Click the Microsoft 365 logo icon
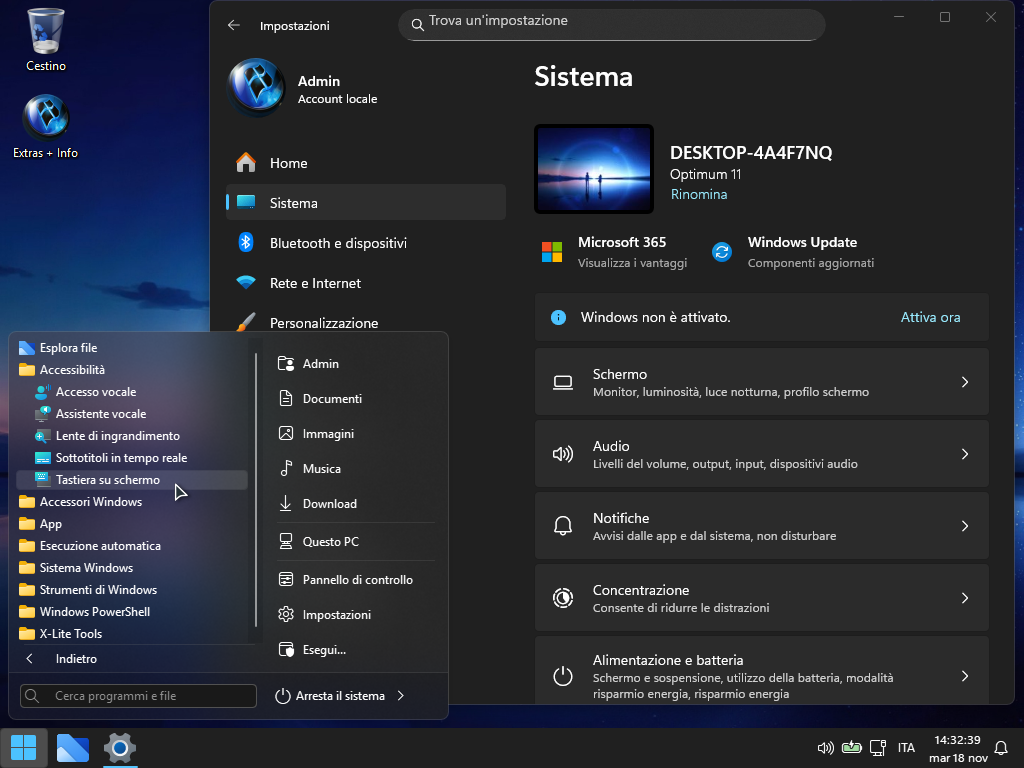 [552, 252]
